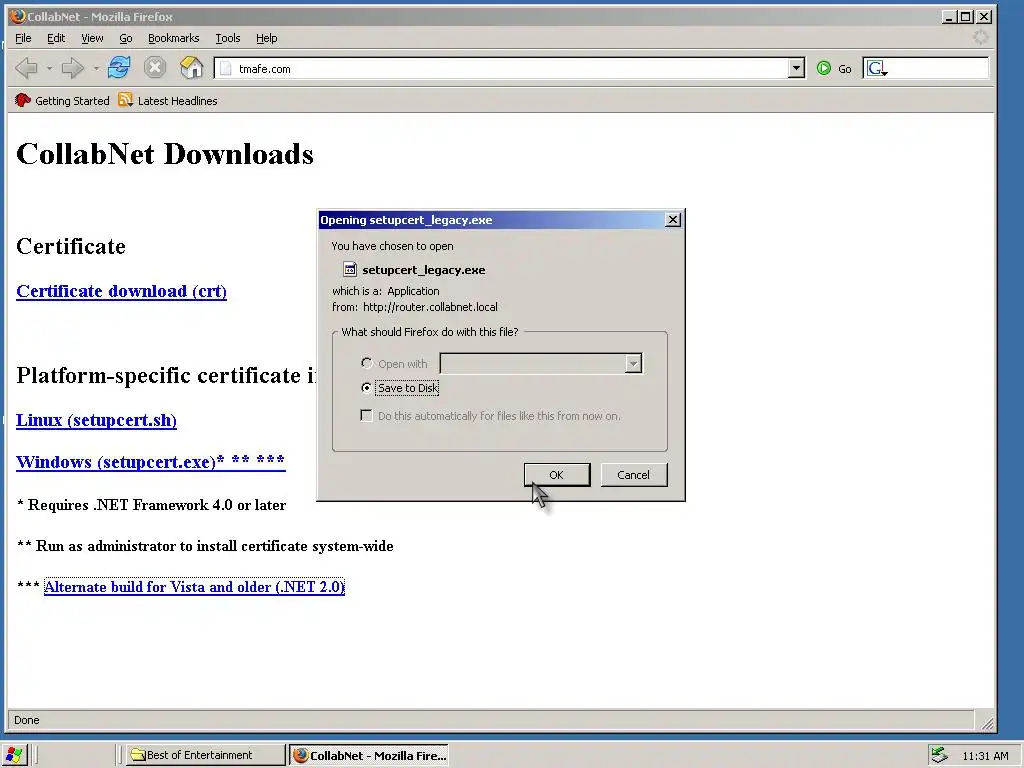Image resolution: width=1024 pixels, height=768 pixels.
Task: Click the setupcert_legacy.exe file name text
Action: pos(424,270)
